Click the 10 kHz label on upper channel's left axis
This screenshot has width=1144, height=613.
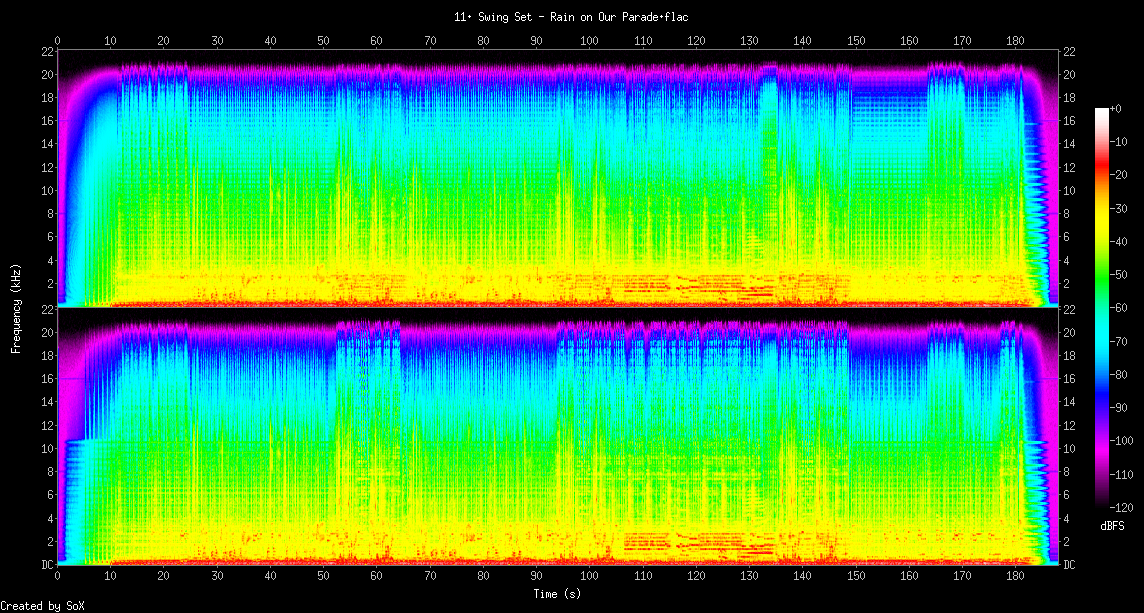[47, 190]
